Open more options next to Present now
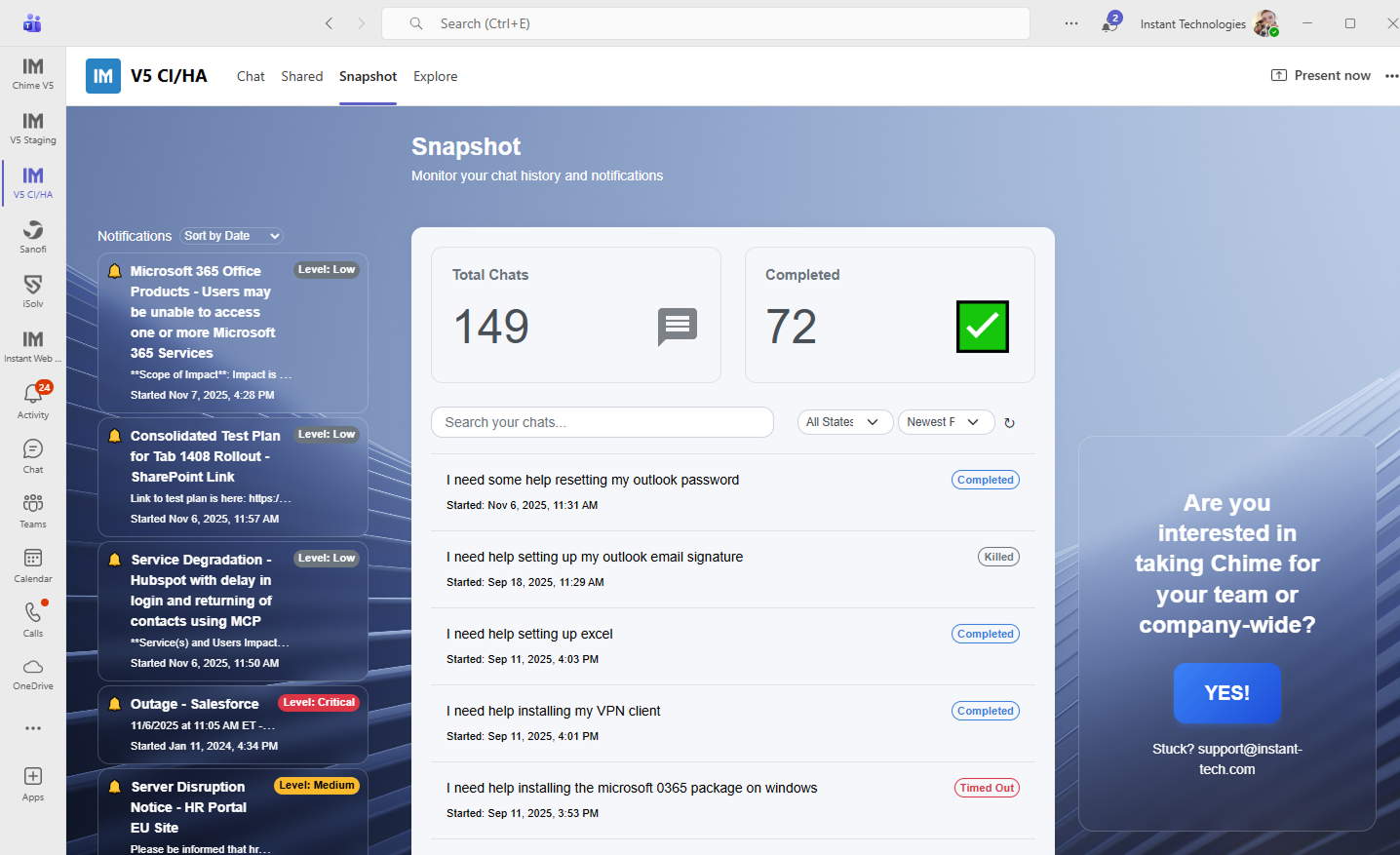The image size is (1400, 855). [1391, 76]
